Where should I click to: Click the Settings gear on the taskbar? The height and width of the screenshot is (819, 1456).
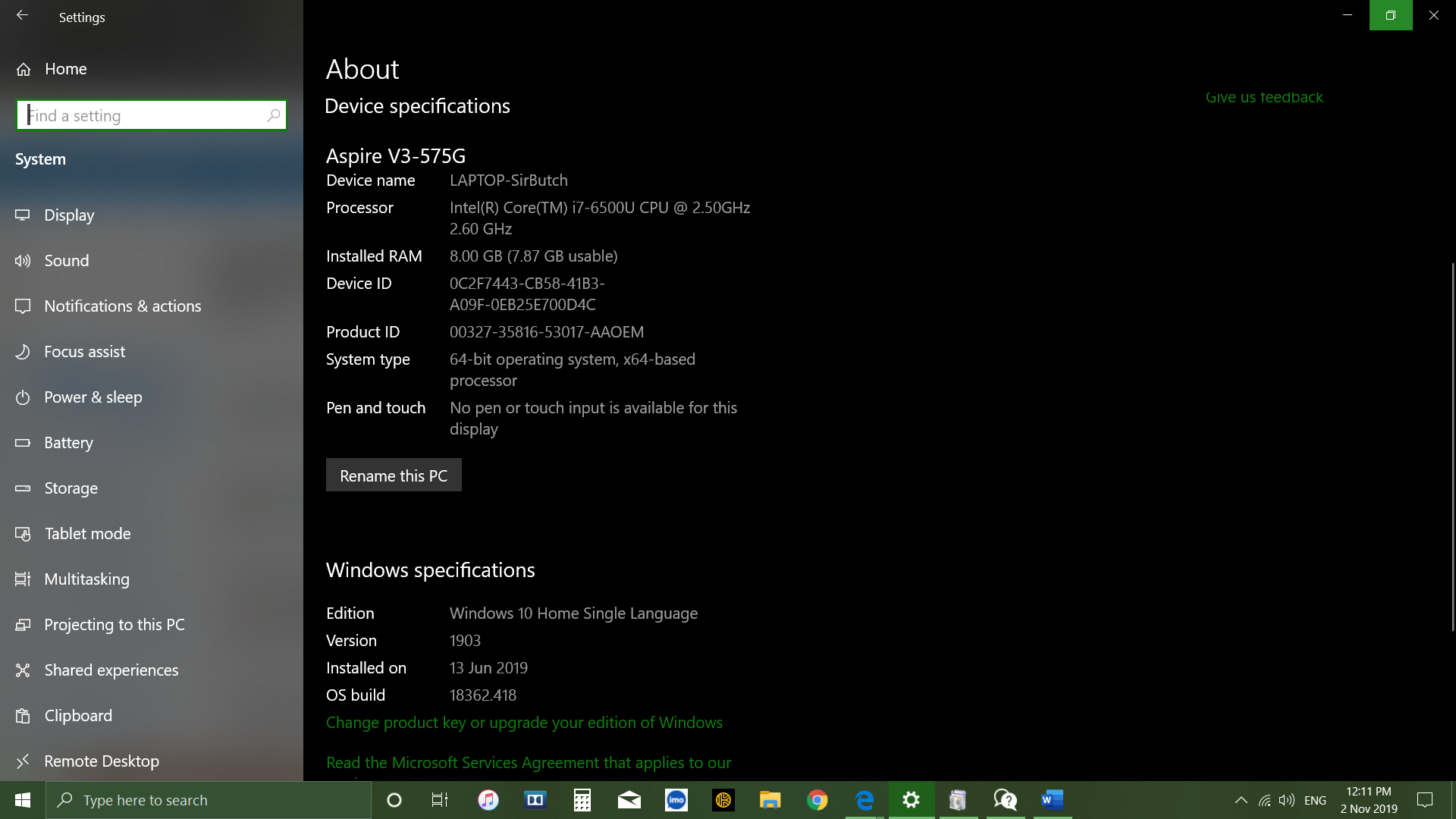click(912, 800)
